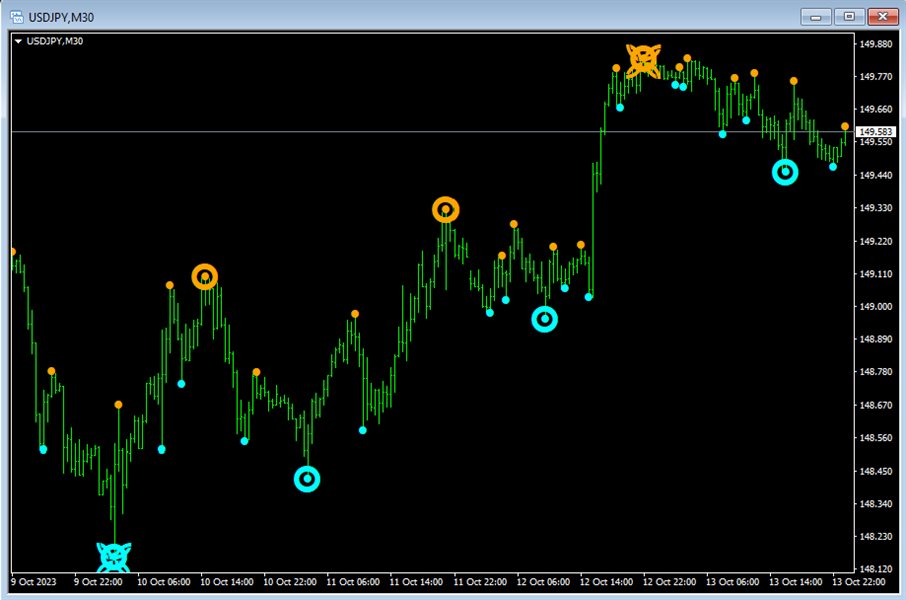Click the 13 Oct 14:00 time label
The image size is (906, 600).
point(796,582)
